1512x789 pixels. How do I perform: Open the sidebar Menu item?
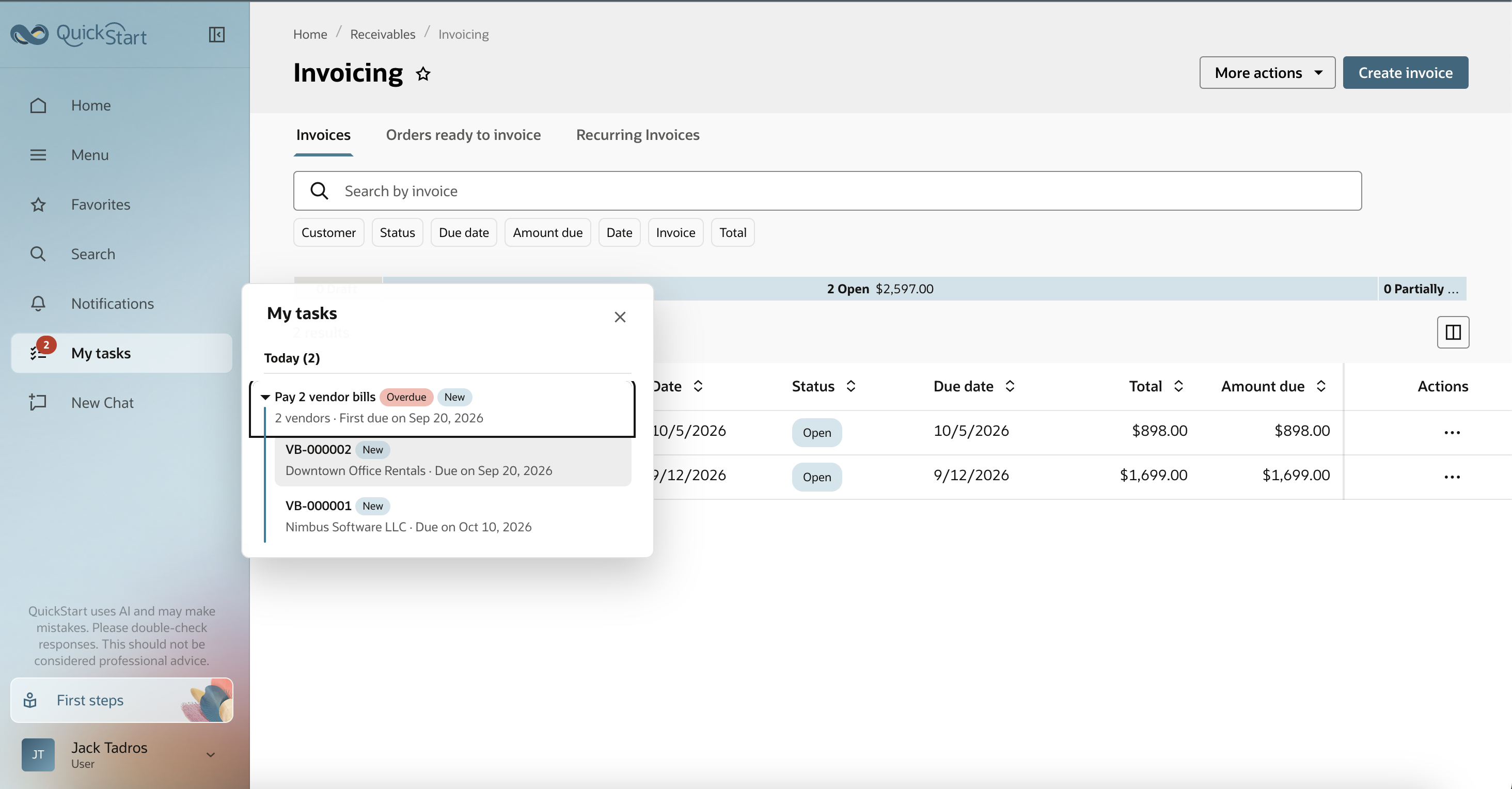point(121,155)
